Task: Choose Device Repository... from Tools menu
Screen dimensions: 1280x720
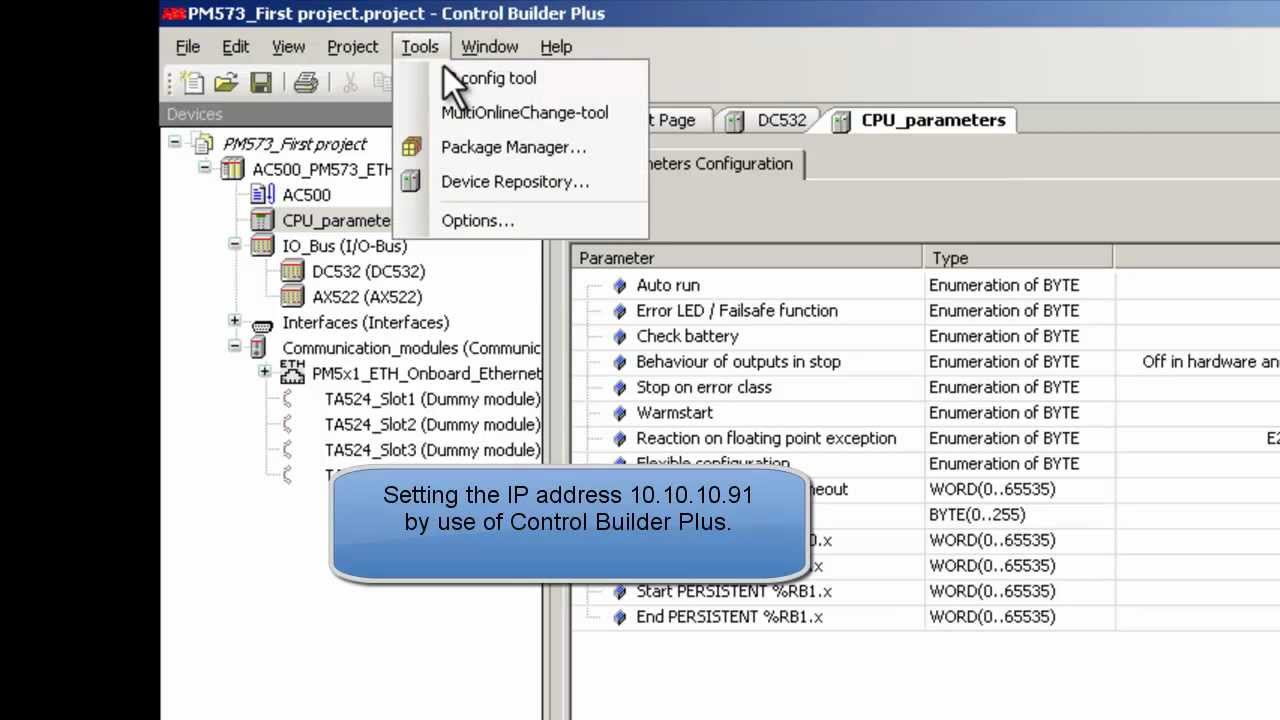Action: coord(521,182)
